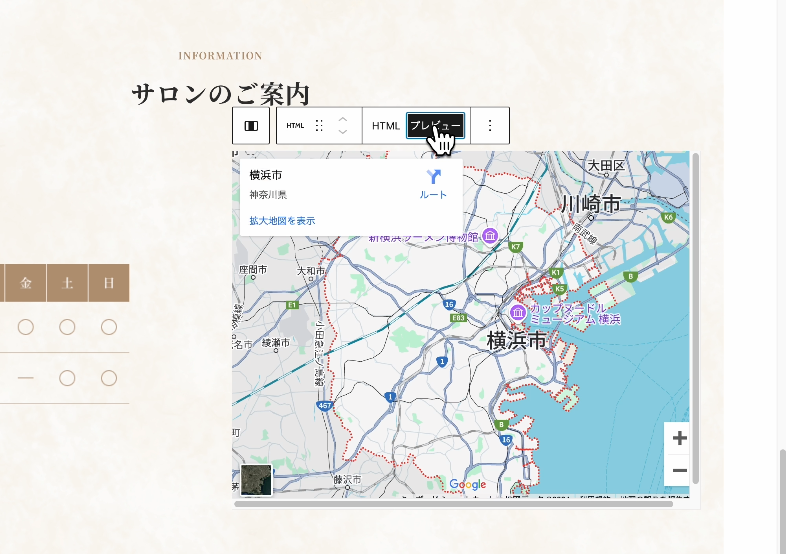The width and height of the screenshot is (786, 554).
Task: Click the Google logo on the map
Action: [467, 485]
